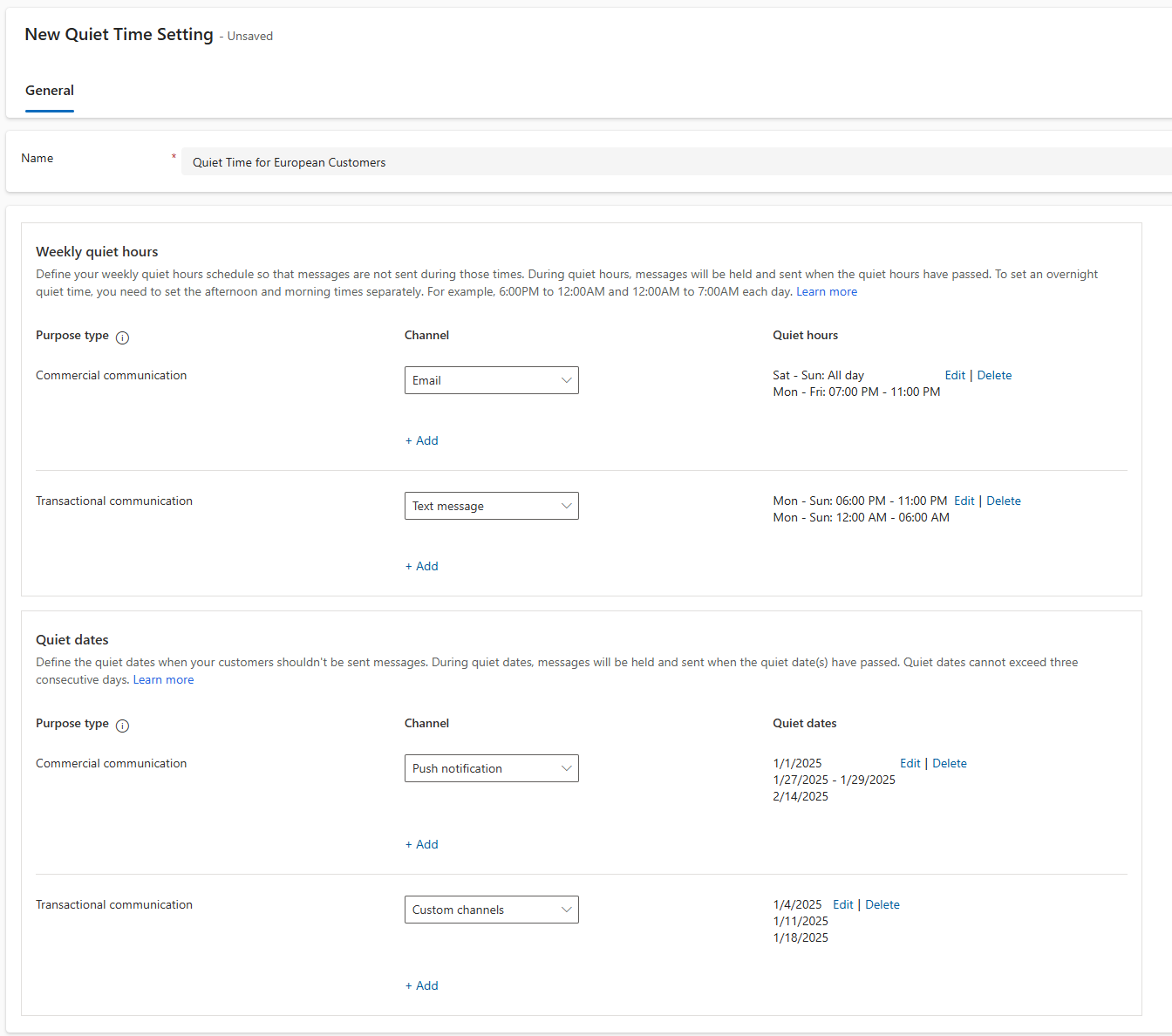Screen dimensions: 1172x1036
Task: Switch to the General tab
Action: [x=50, y=91]
